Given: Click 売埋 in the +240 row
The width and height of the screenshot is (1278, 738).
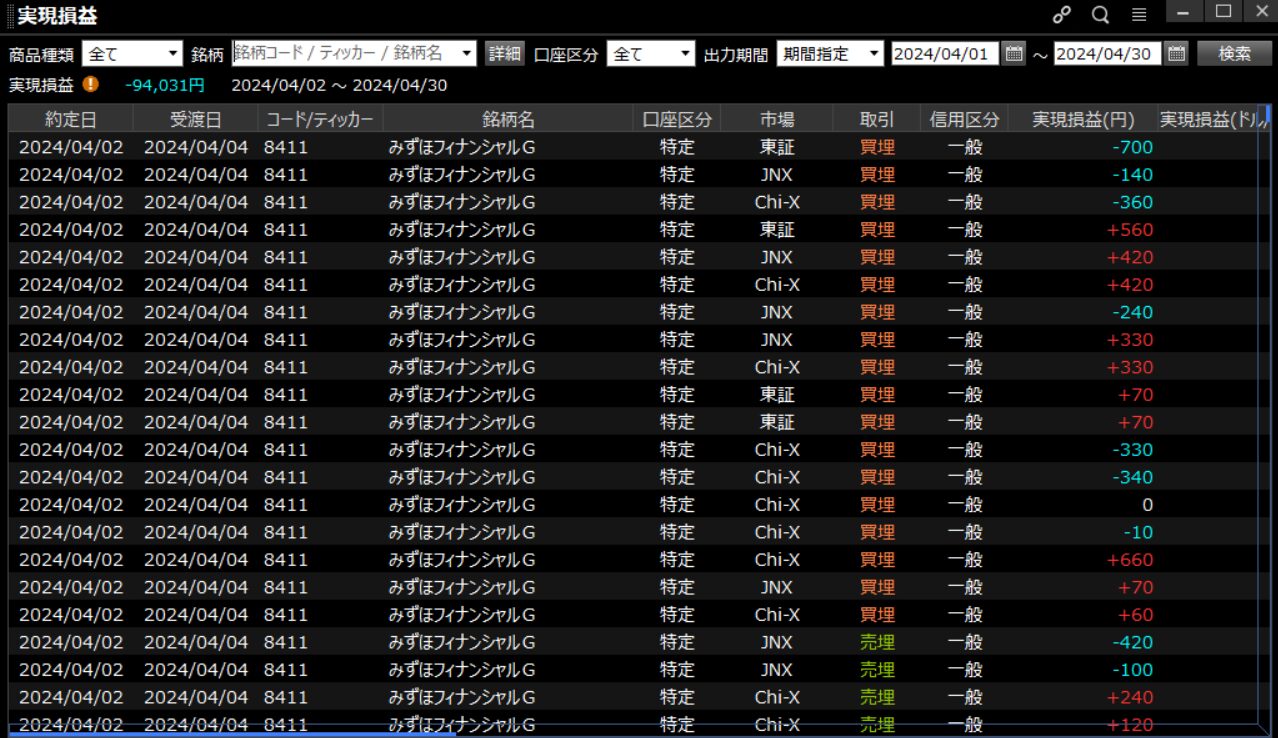Looking at the screenshot, I should pyautogui.click(x=877, y=697).
